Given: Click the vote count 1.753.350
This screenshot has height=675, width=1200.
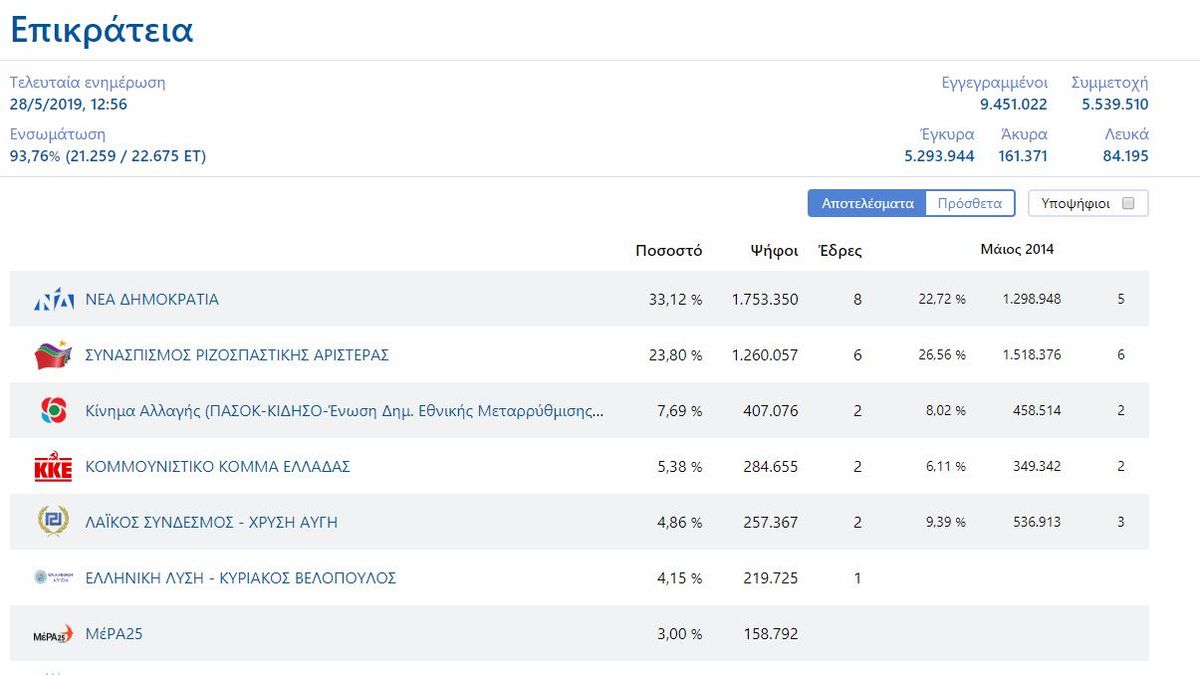Looking at the screenshot, I should click(765, 299).
